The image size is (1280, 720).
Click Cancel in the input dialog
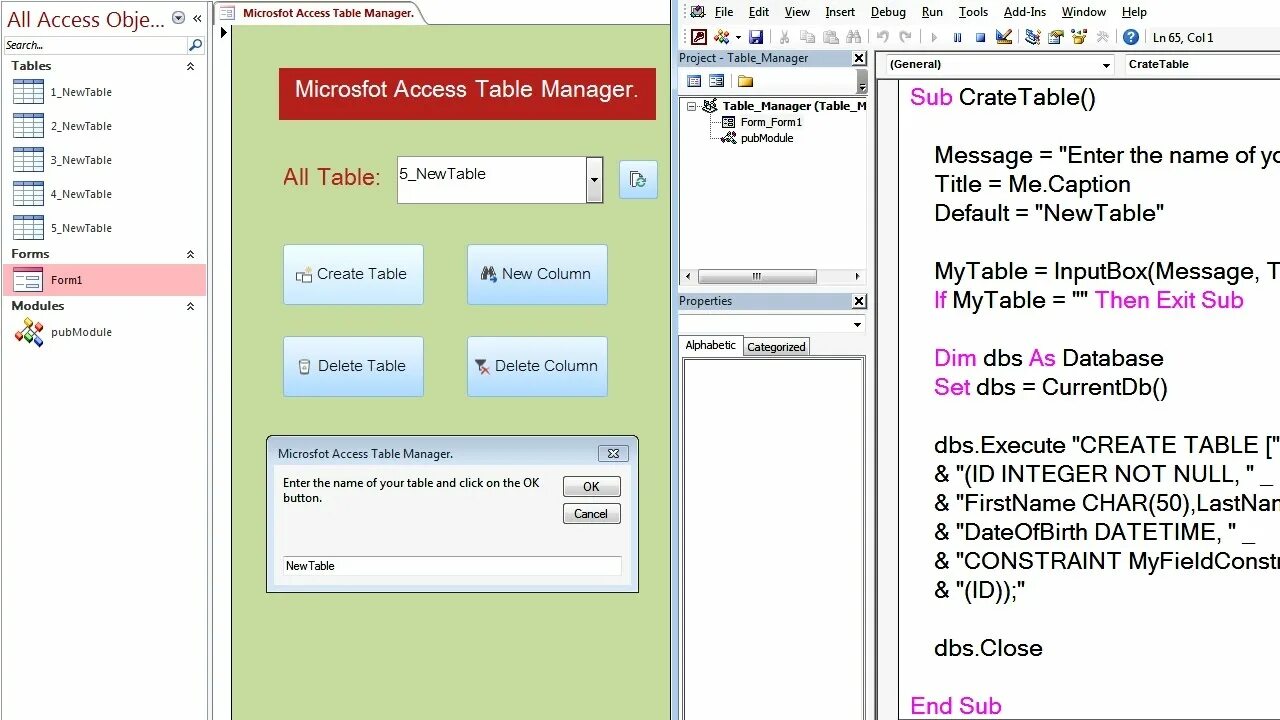[x=591, y=514]
